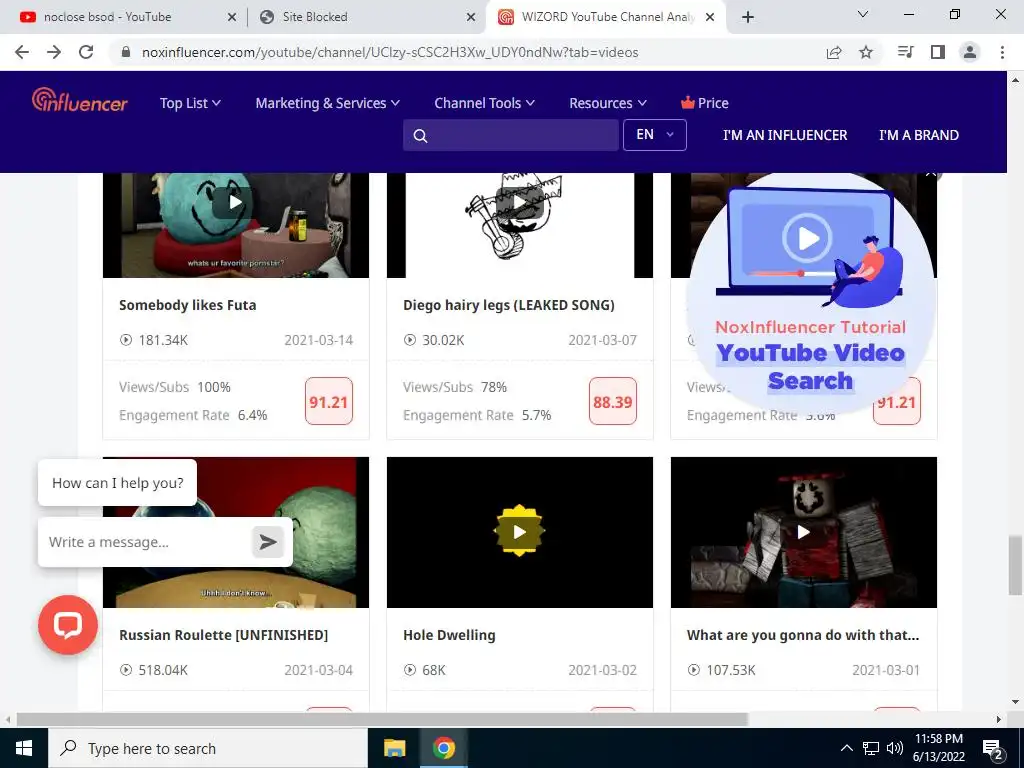The height and width of the screenshot is (768, 1024).
Task: Open Somebody likes Futa title link
Action: pyautogui.click(x=187, y=305)
